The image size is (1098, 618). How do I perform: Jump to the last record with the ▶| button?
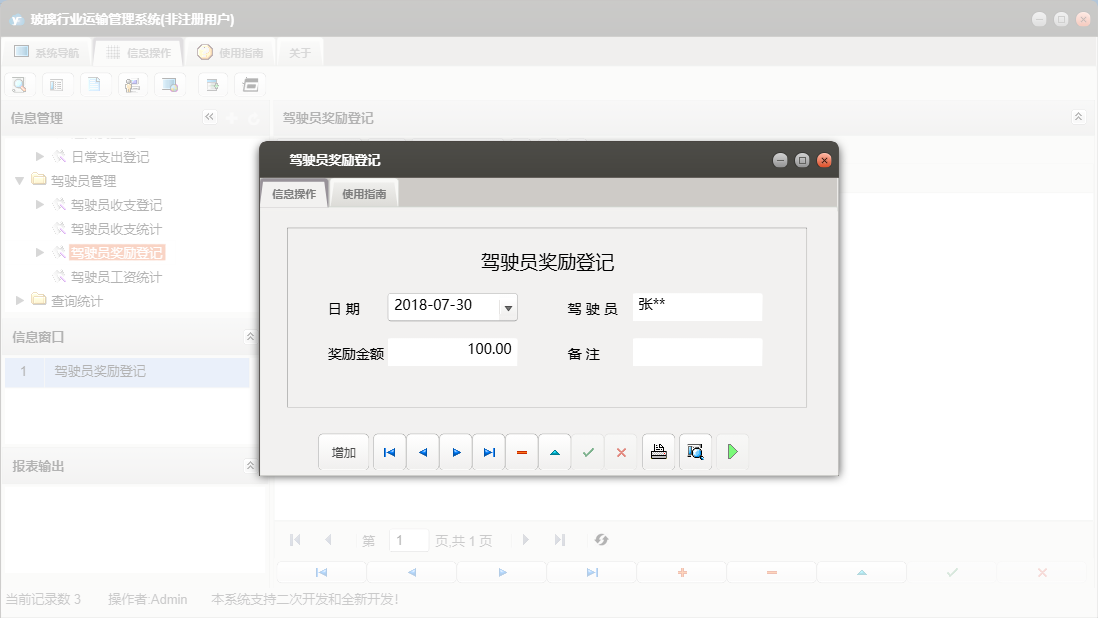point(488,451)
